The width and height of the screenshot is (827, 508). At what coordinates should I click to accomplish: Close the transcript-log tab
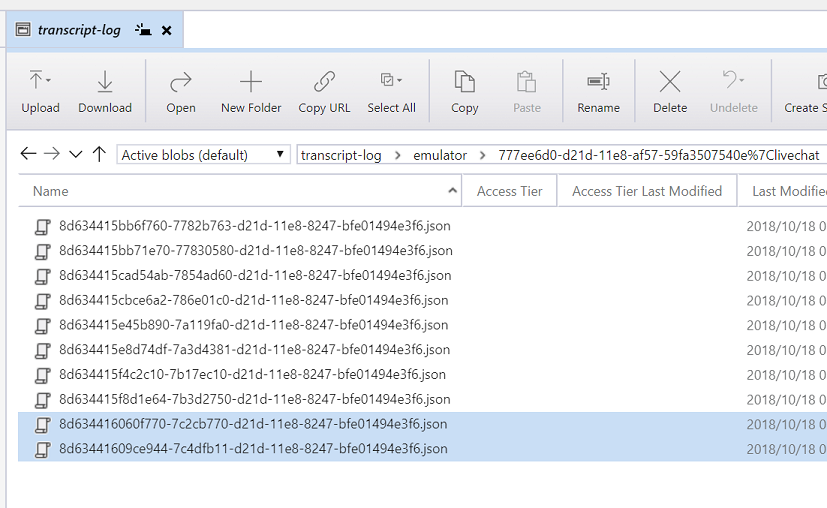[x=167, y=30]
